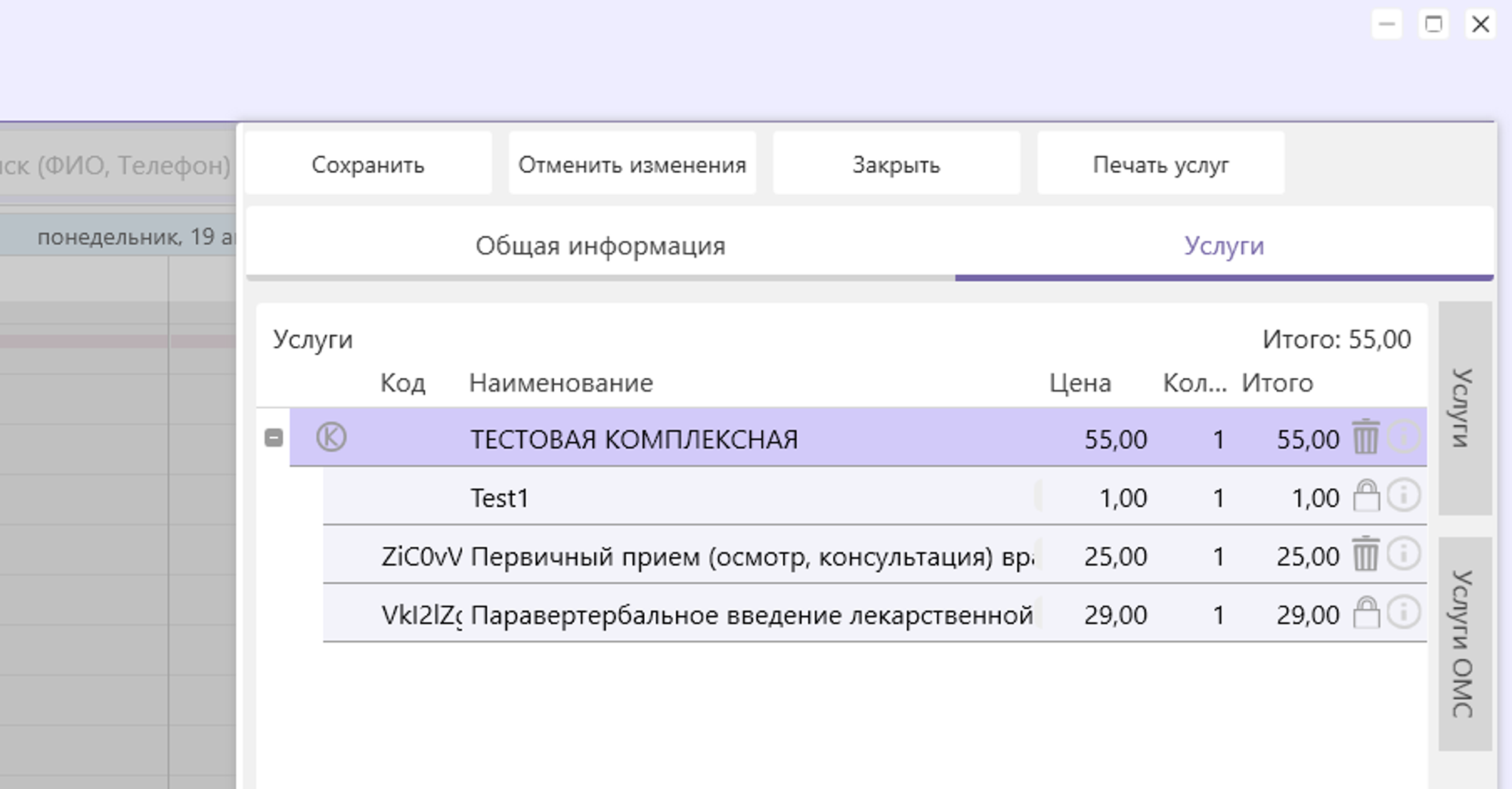The image size is (1512, 789).
Task: Click the Наименование column header
Action: coord(561,383)
